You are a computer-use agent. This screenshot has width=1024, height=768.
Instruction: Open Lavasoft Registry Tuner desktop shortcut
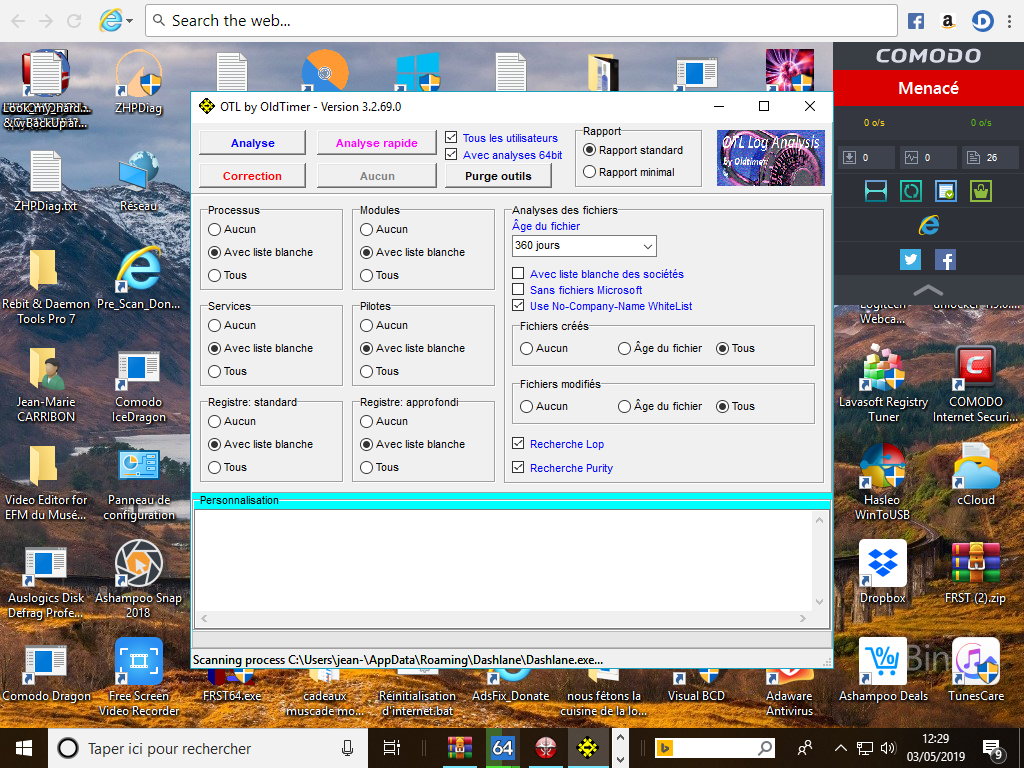click(882, 384)
